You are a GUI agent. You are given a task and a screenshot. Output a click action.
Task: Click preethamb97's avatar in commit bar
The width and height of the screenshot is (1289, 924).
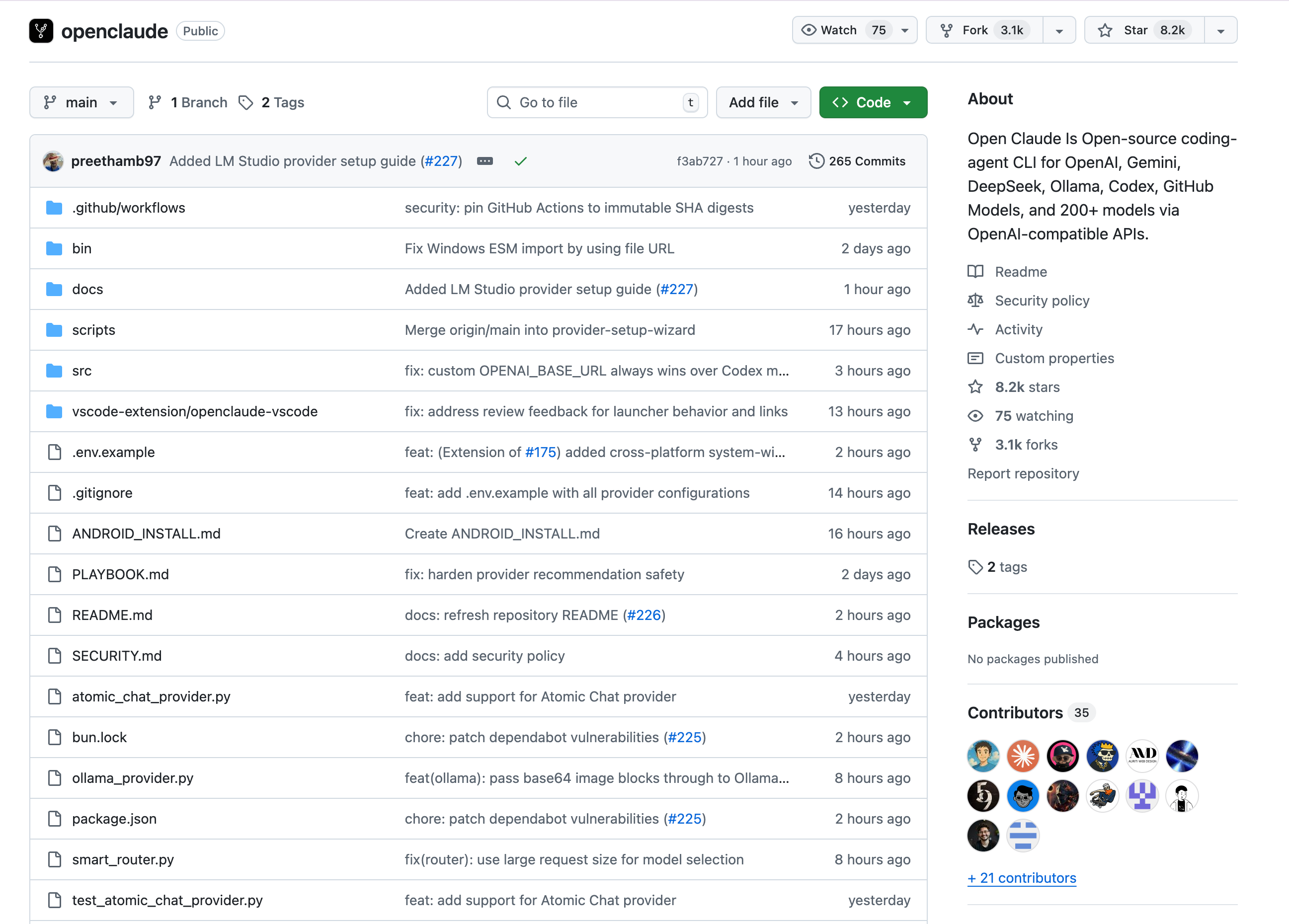tap(54, 161)
